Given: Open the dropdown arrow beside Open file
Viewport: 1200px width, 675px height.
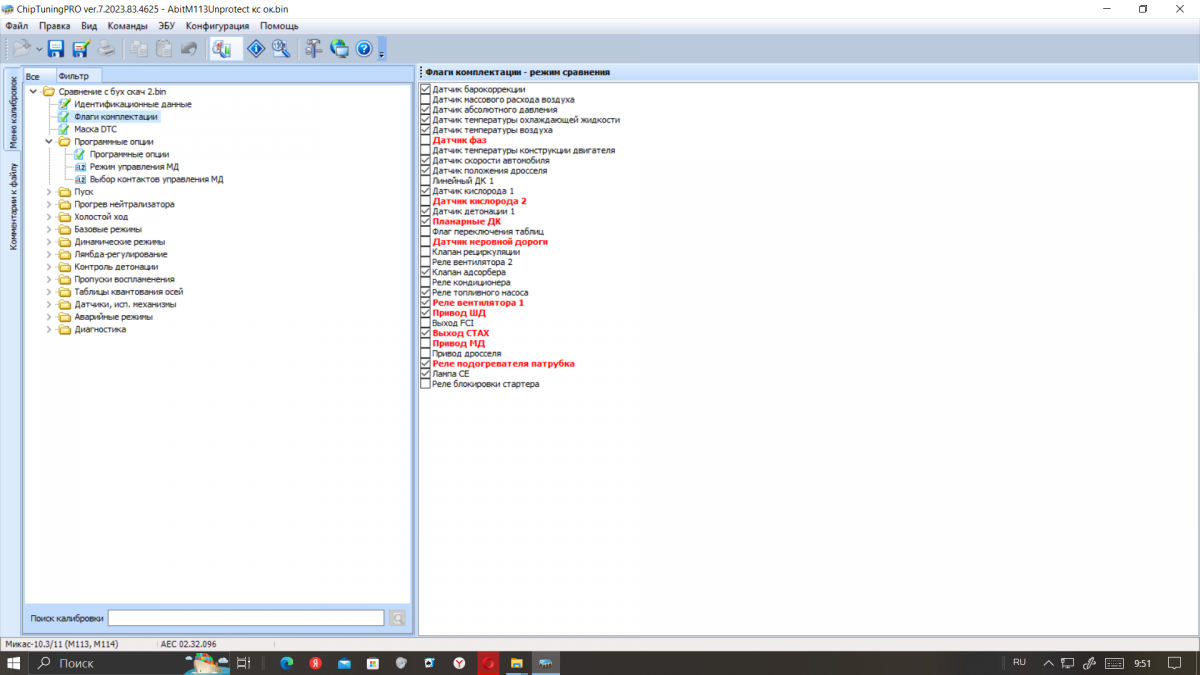Looking at the screenshot, I should pos(39,48).
